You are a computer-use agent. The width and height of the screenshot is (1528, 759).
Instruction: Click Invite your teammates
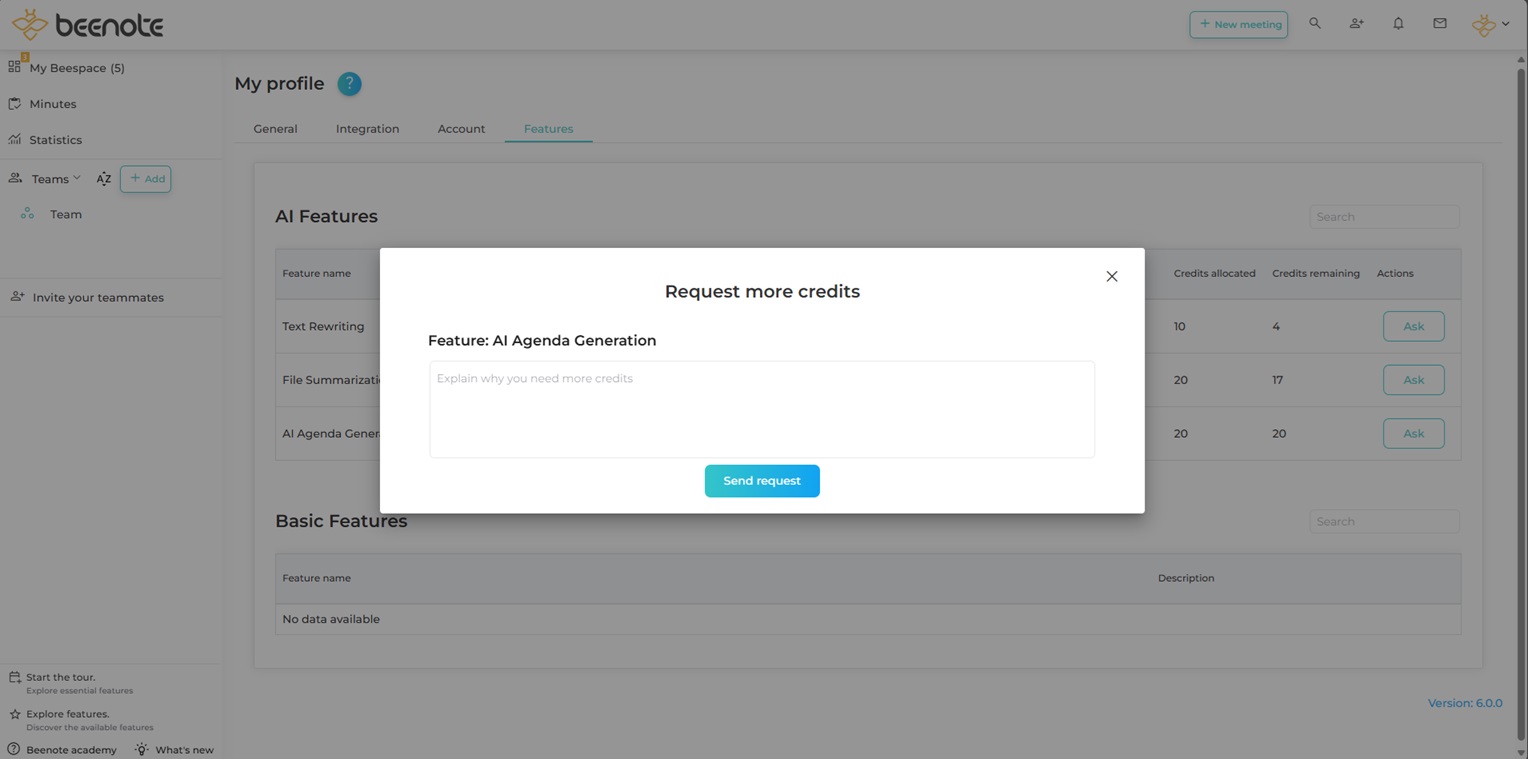(97, 298)
